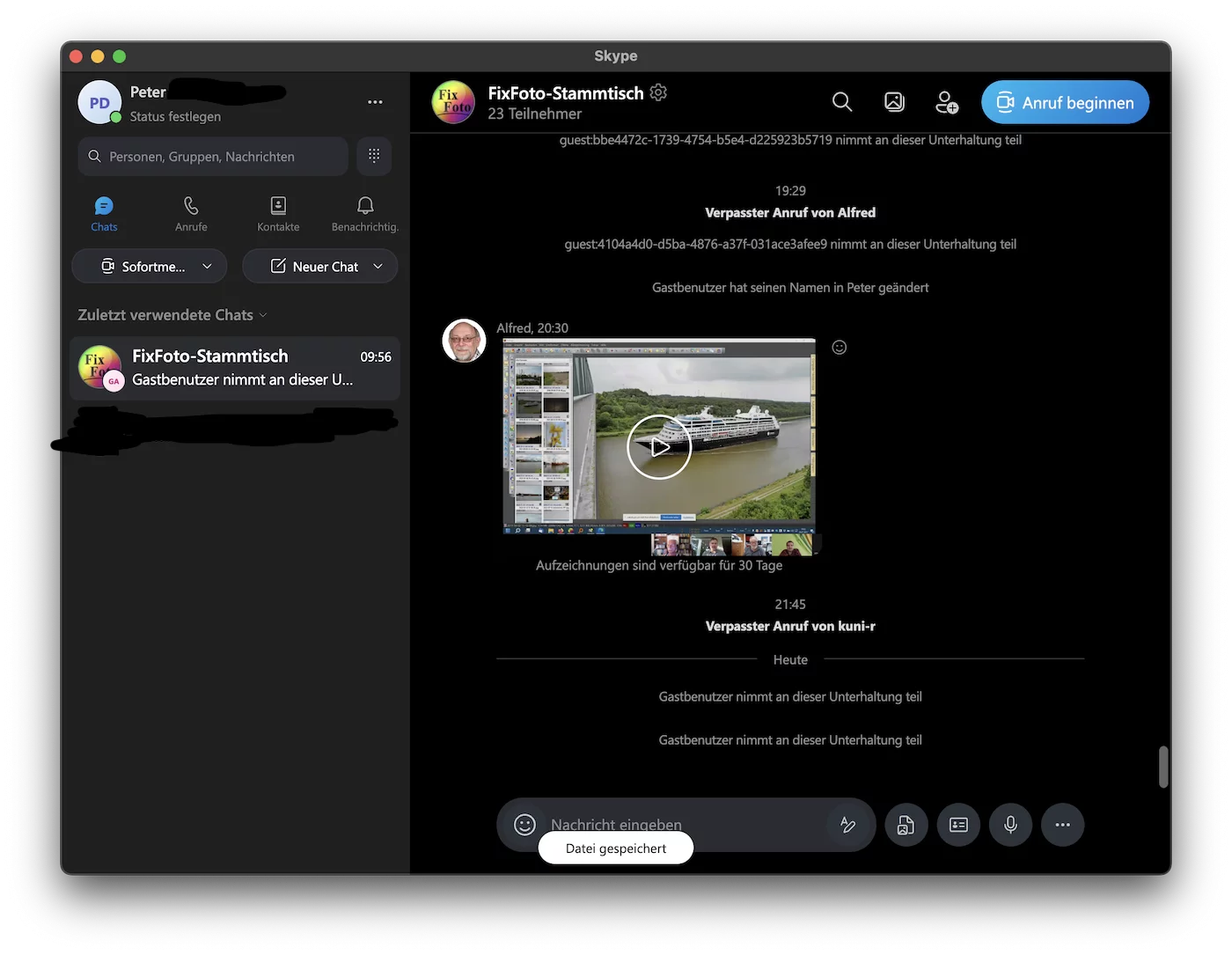Viewport: 1232px width, 955px height.
Task: Click Verpasster Anruf von Alfred entry
Action: (x=790, y=212)
